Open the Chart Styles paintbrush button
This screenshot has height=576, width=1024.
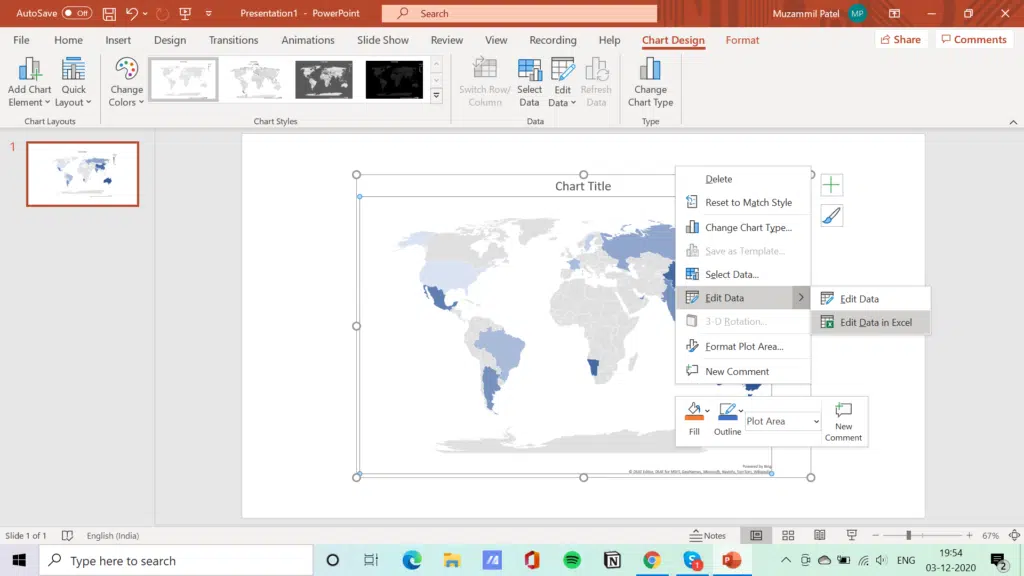pos(831,216)
